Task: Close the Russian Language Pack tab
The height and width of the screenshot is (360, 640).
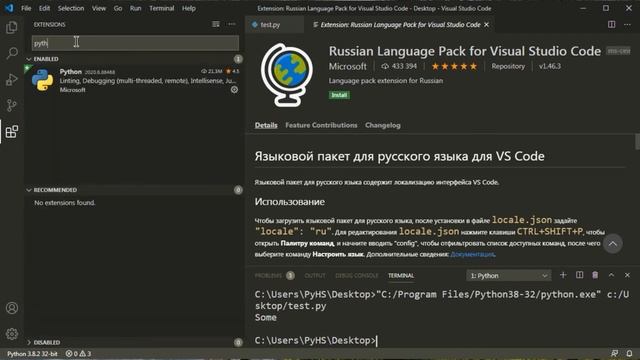Action: pos(487,25)
